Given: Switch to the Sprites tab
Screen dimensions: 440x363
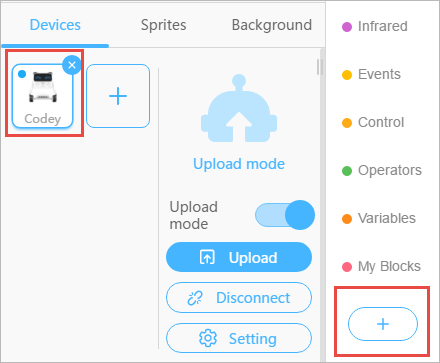Looking at the screenshot, I should tap(163, 25).
